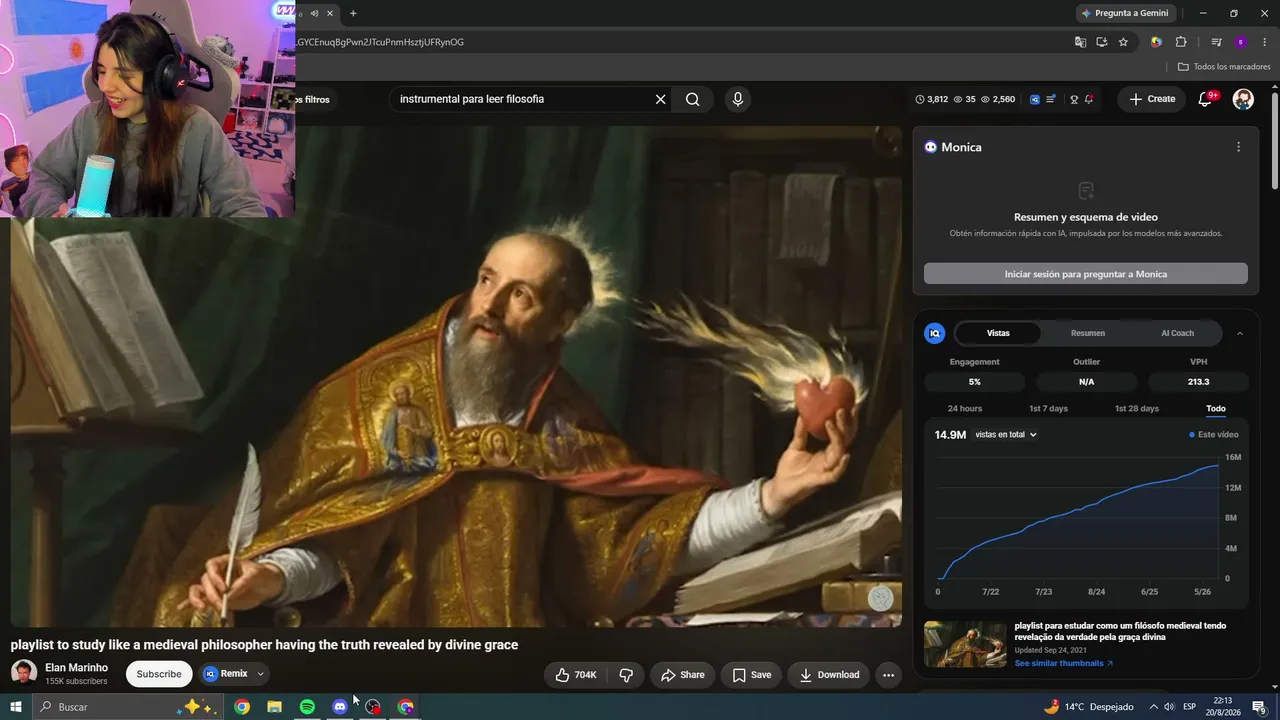
Task: Select the 1st 7 days range
Action: pos(1049,409)
